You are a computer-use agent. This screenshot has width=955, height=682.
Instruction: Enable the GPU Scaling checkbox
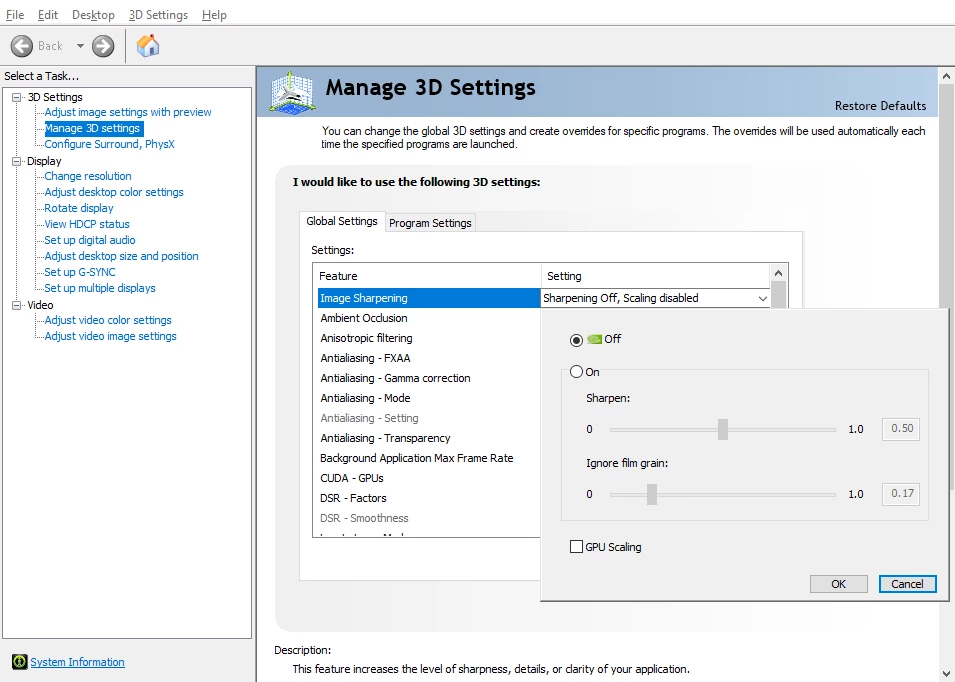point(576,546)
